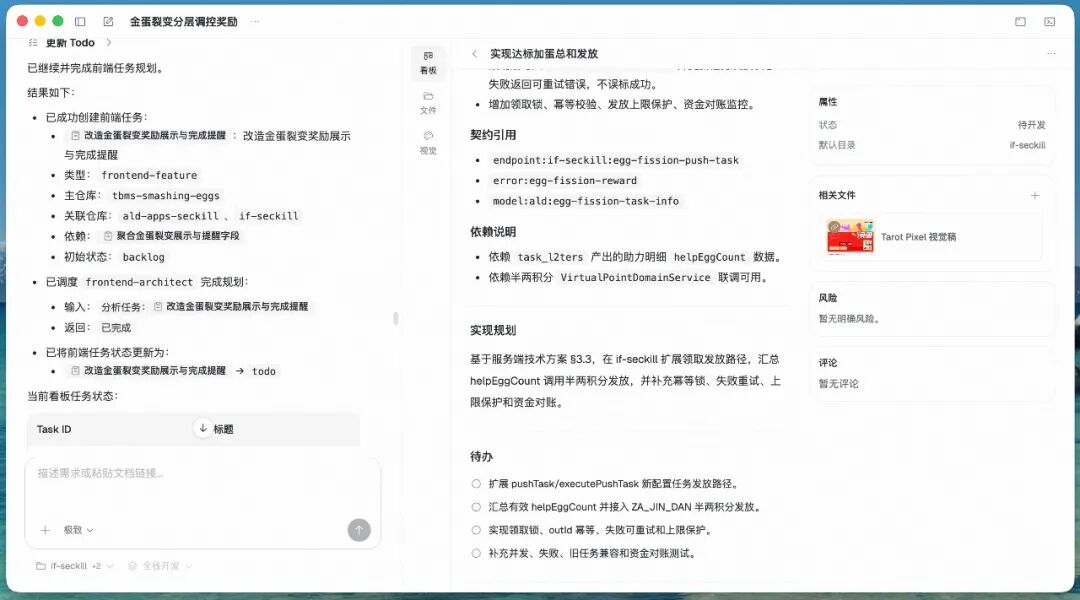1080x600 pixels.
Task: Click the 待开发 status value
Action: coord(1031,125)
